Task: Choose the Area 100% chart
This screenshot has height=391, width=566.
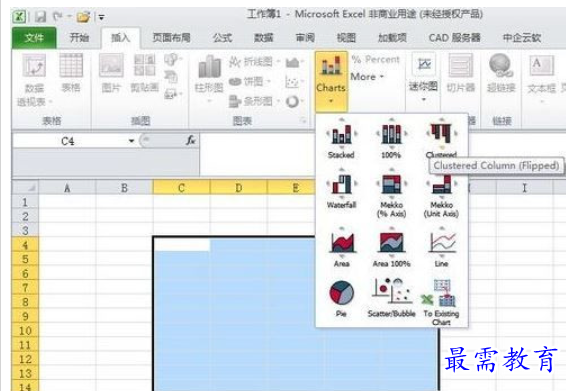Action: (391, 247)
